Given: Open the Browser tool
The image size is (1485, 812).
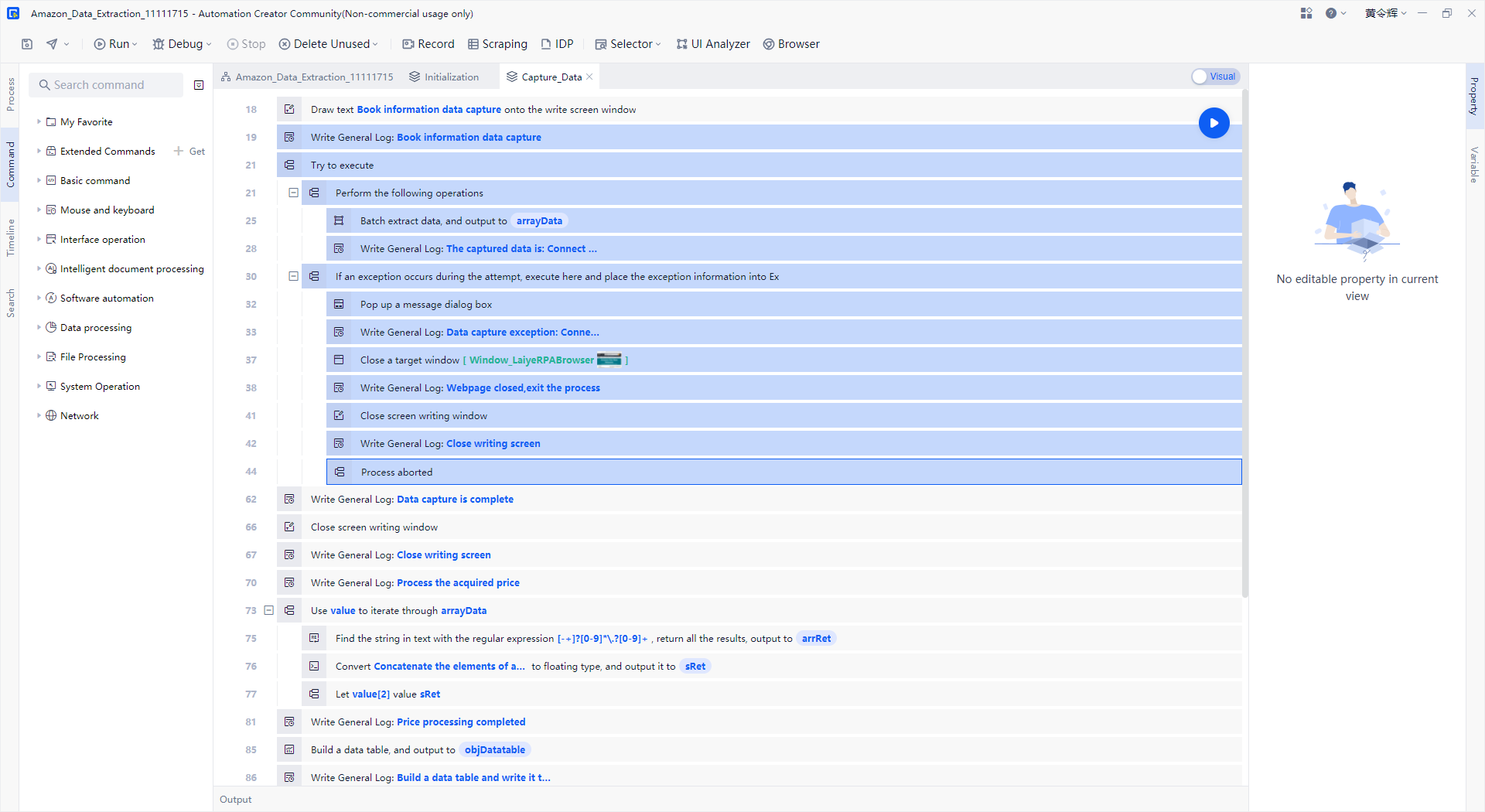Looking at the screenshot, I should 791,44.
